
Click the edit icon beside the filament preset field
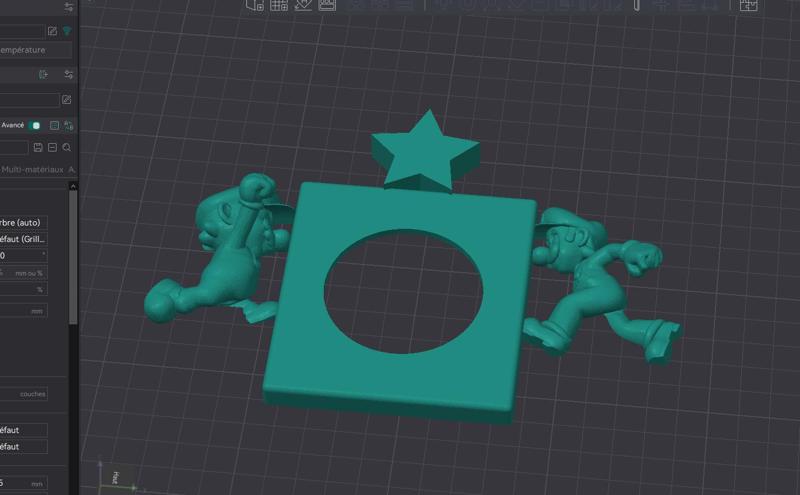click(66, 100)
